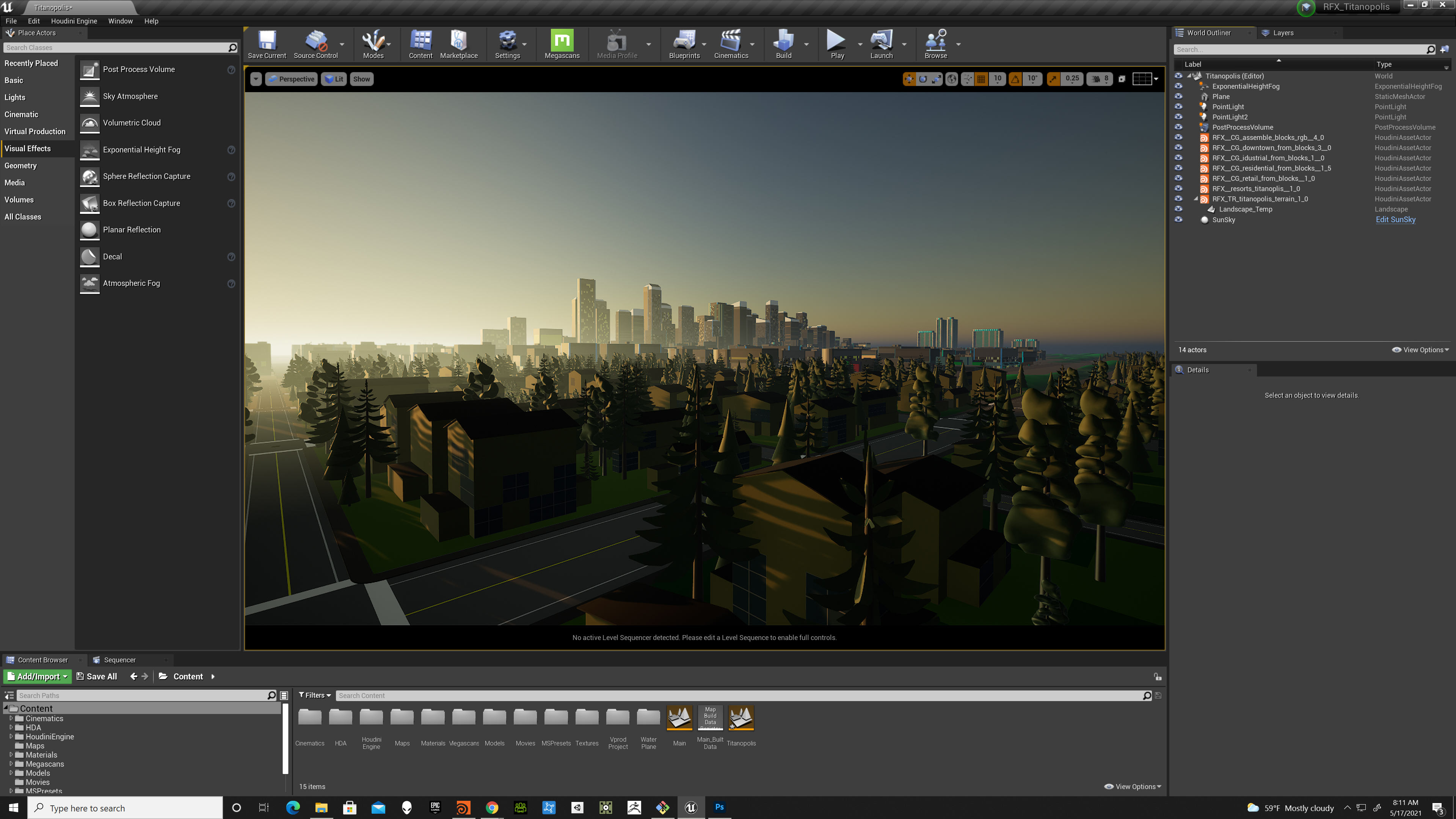Viewport: 1456px width, 819px height.
Task: Select the Planar Reflection actor icon
Action: point(89,230)
